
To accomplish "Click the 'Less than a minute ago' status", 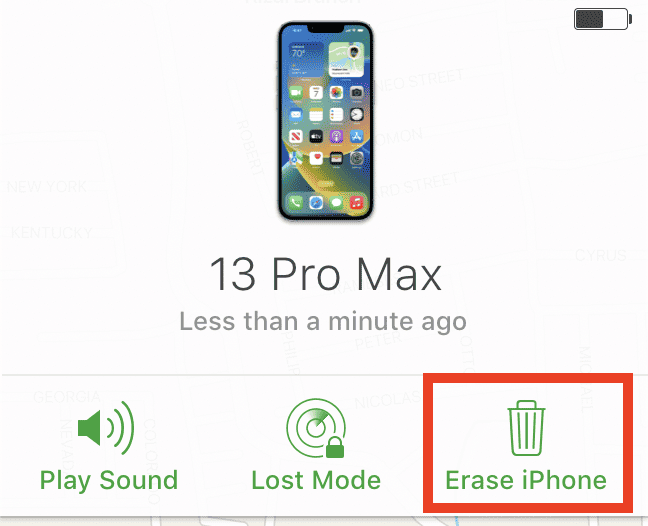I will pyautogui.click(x=323, y=322).
